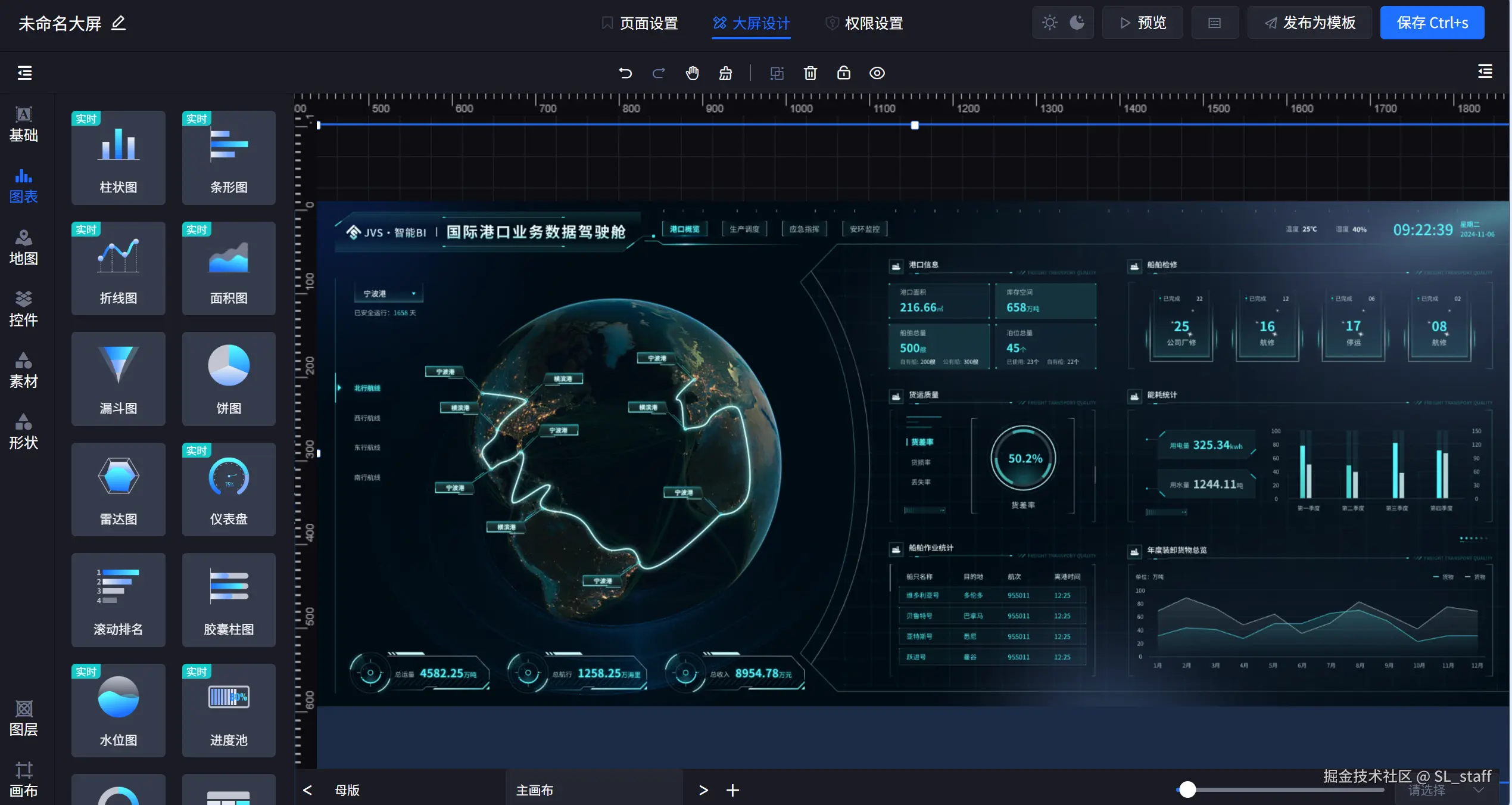Viewport: 1512px width, 805px height.
Task: Open the 地图 map sidebar category
Action: [24, 247]
